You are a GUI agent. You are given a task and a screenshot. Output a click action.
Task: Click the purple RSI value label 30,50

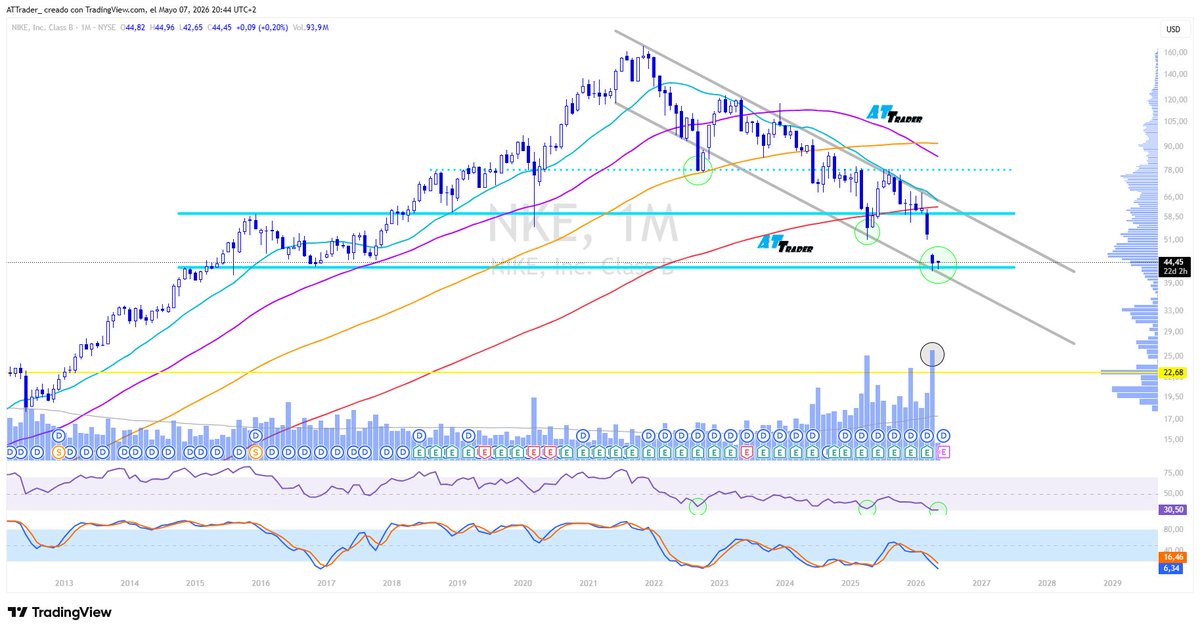tap(1173, 509)
